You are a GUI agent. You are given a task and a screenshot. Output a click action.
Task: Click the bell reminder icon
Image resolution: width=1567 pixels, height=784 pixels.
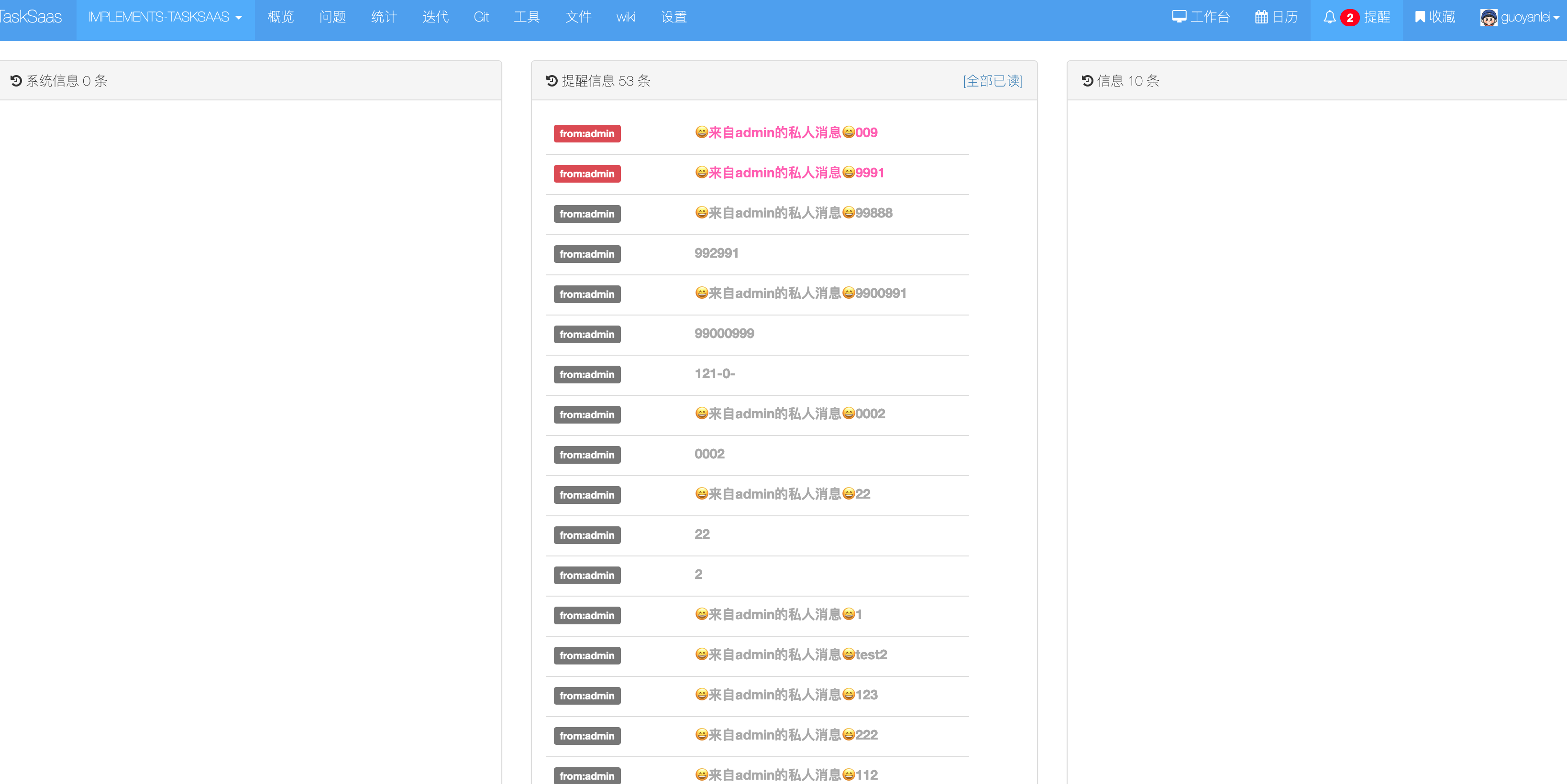[1329, 17]
